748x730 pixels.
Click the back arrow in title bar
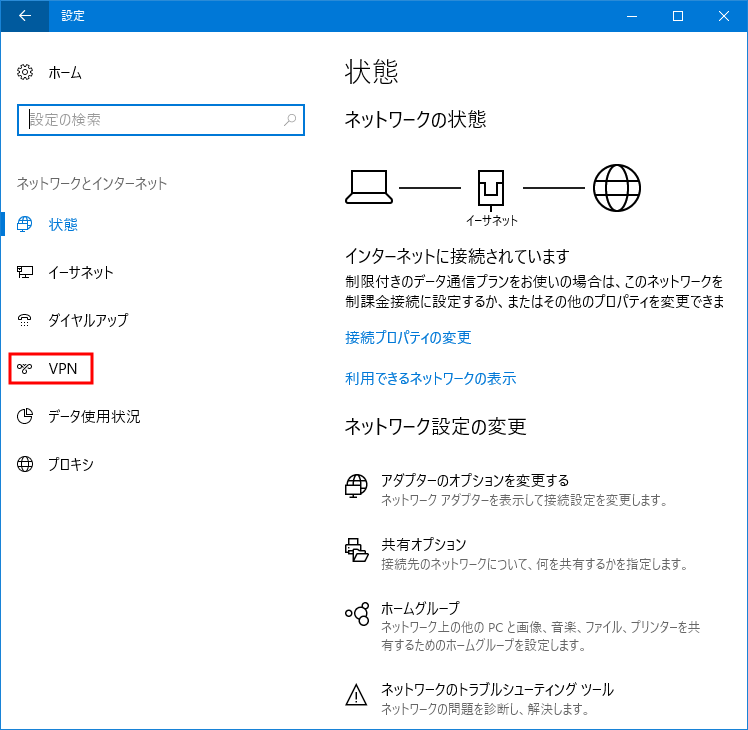24,16
